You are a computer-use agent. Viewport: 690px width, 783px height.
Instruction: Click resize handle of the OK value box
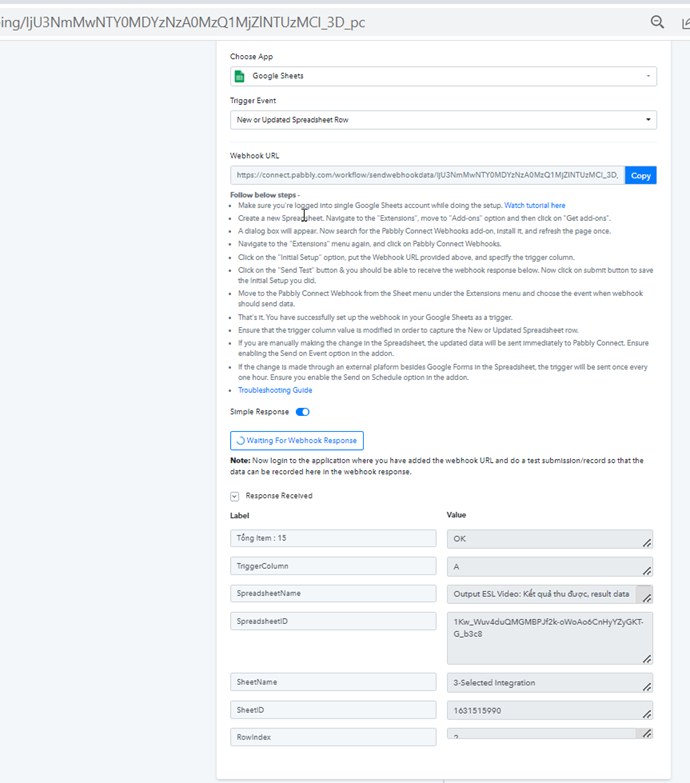647,543
